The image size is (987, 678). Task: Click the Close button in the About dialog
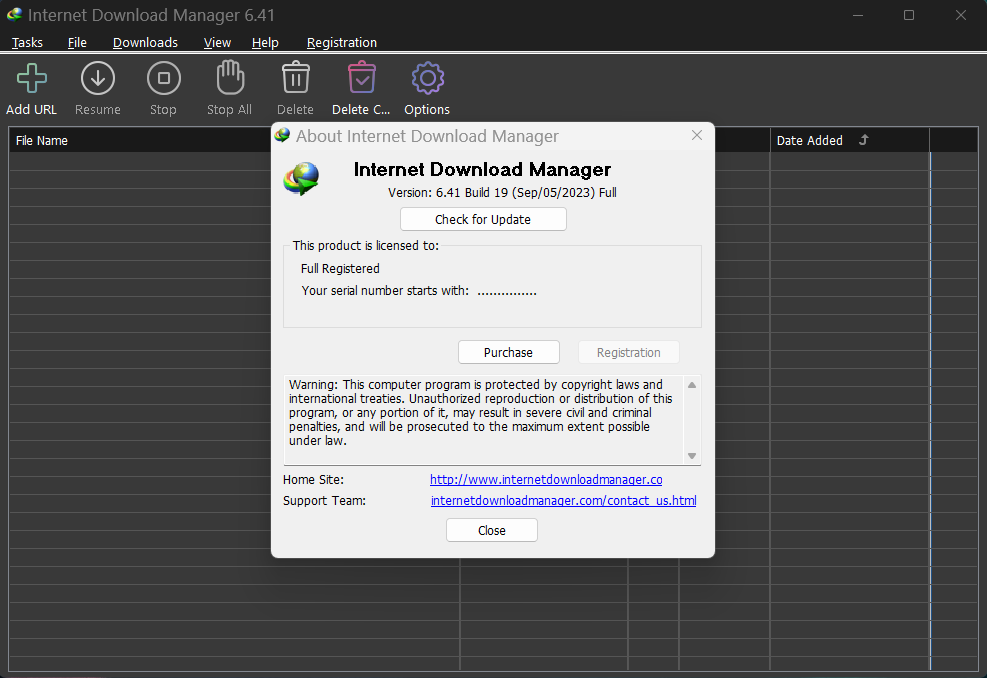(492, 530)
